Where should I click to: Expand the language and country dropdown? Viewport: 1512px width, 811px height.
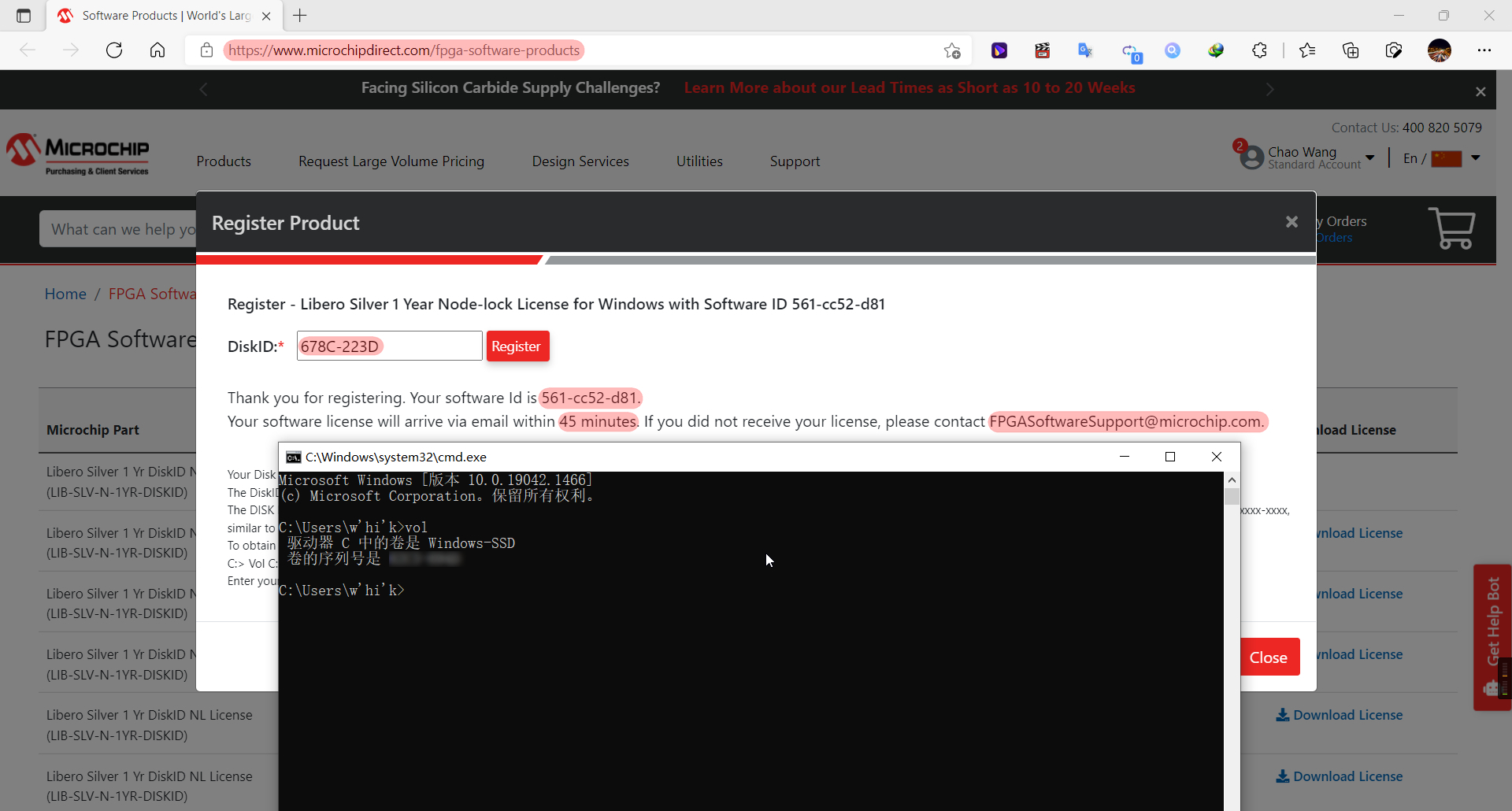[1476, 158]
